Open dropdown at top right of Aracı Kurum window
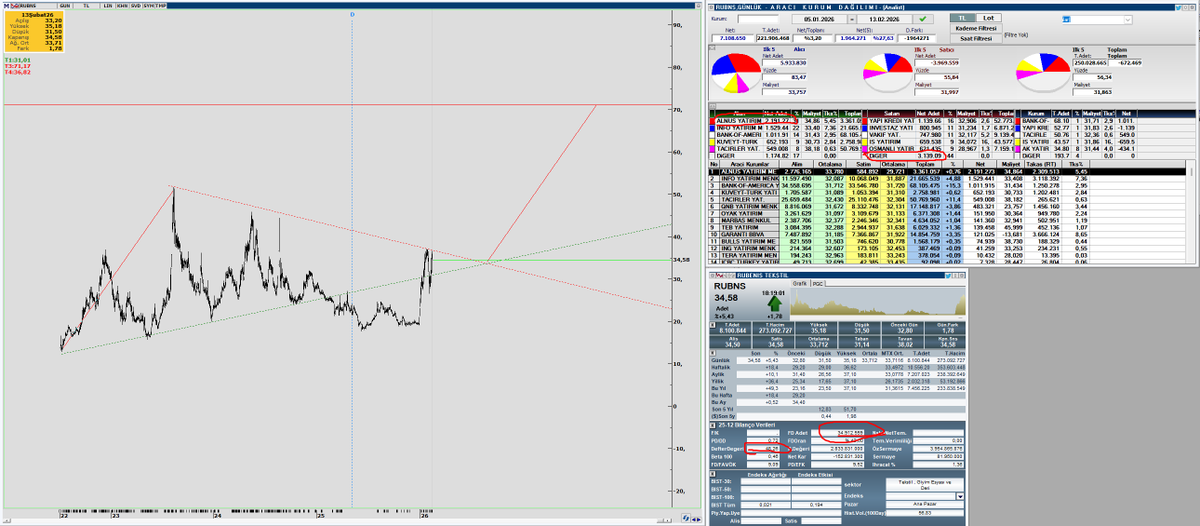 tap(1128, 19)
